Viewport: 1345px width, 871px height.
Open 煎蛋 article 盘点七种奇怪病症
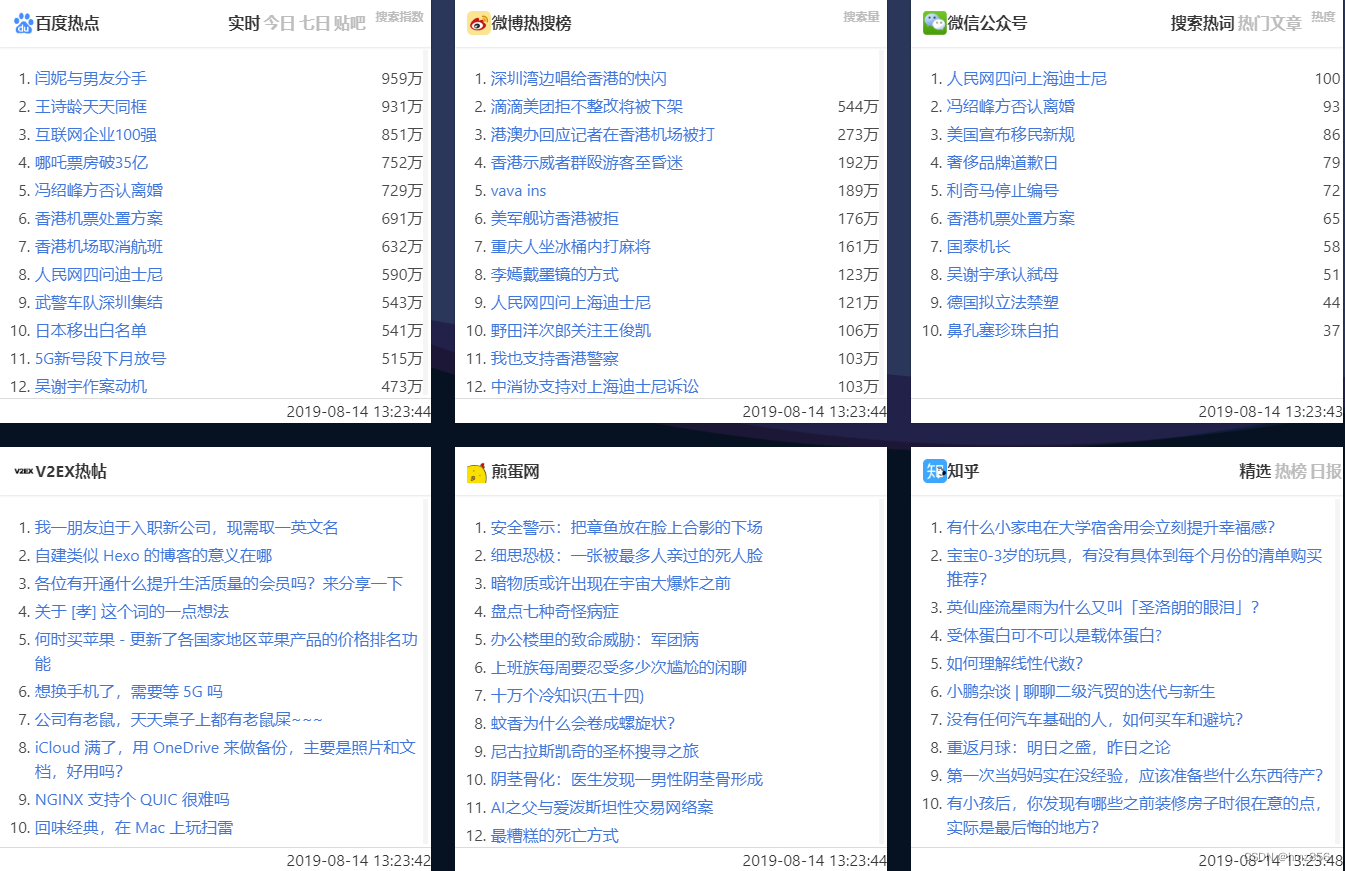pos(555,611)
